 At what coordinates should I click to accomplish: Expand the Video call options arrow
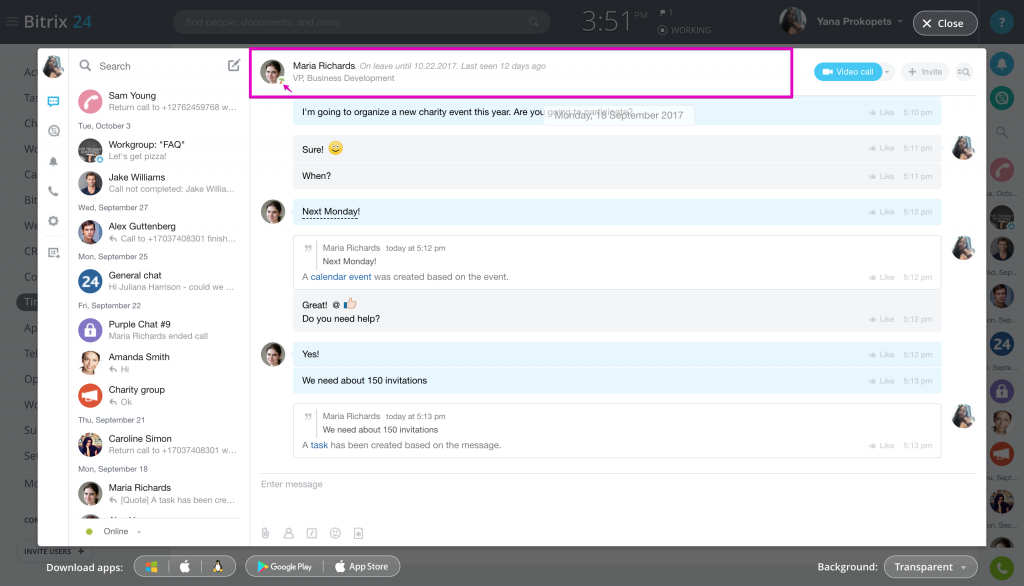(x=887, y=72)
